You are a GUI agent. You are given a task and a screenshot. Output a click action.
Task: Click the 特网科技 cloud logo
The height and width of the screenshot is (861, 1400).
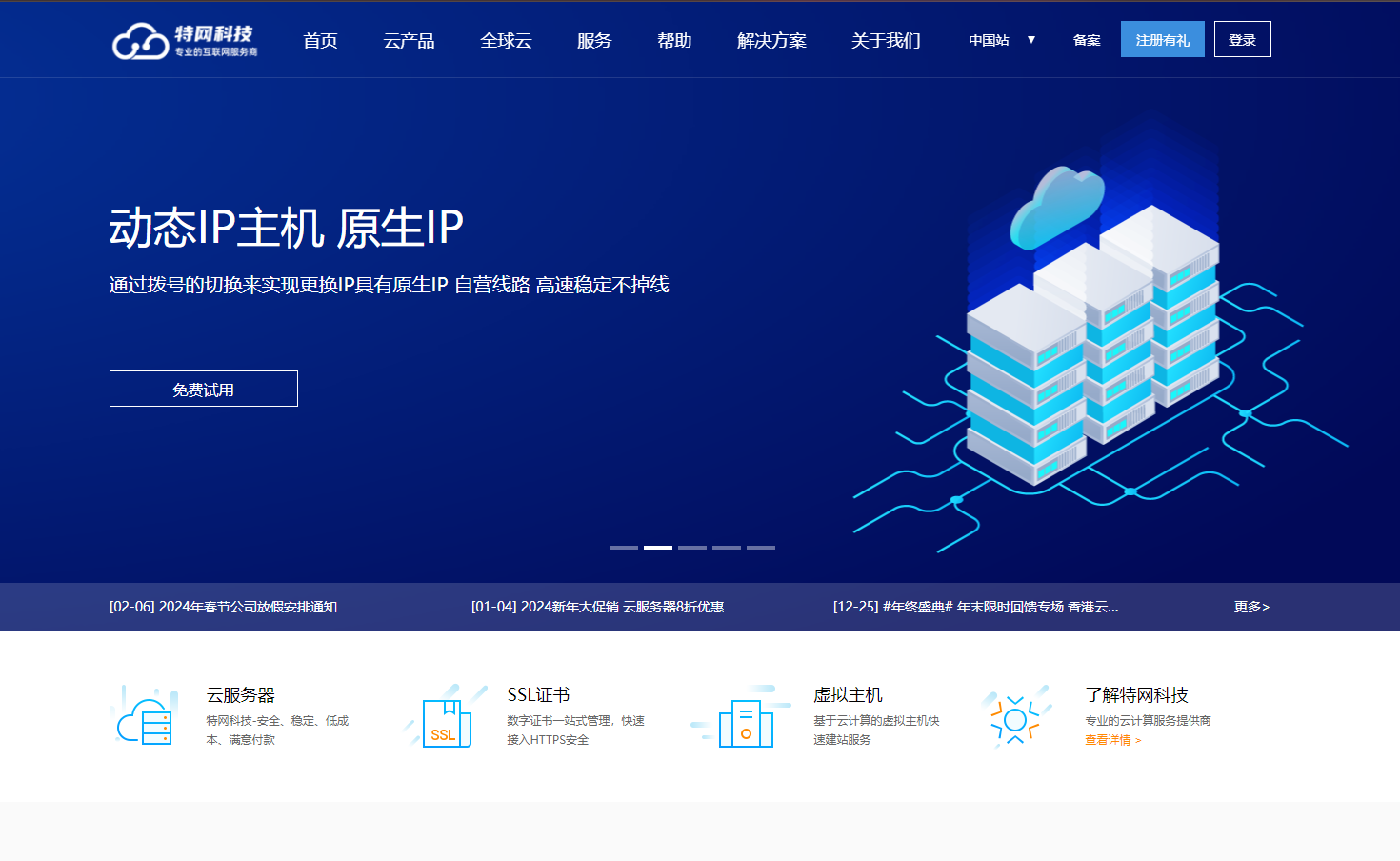click(x=186, y=40)
